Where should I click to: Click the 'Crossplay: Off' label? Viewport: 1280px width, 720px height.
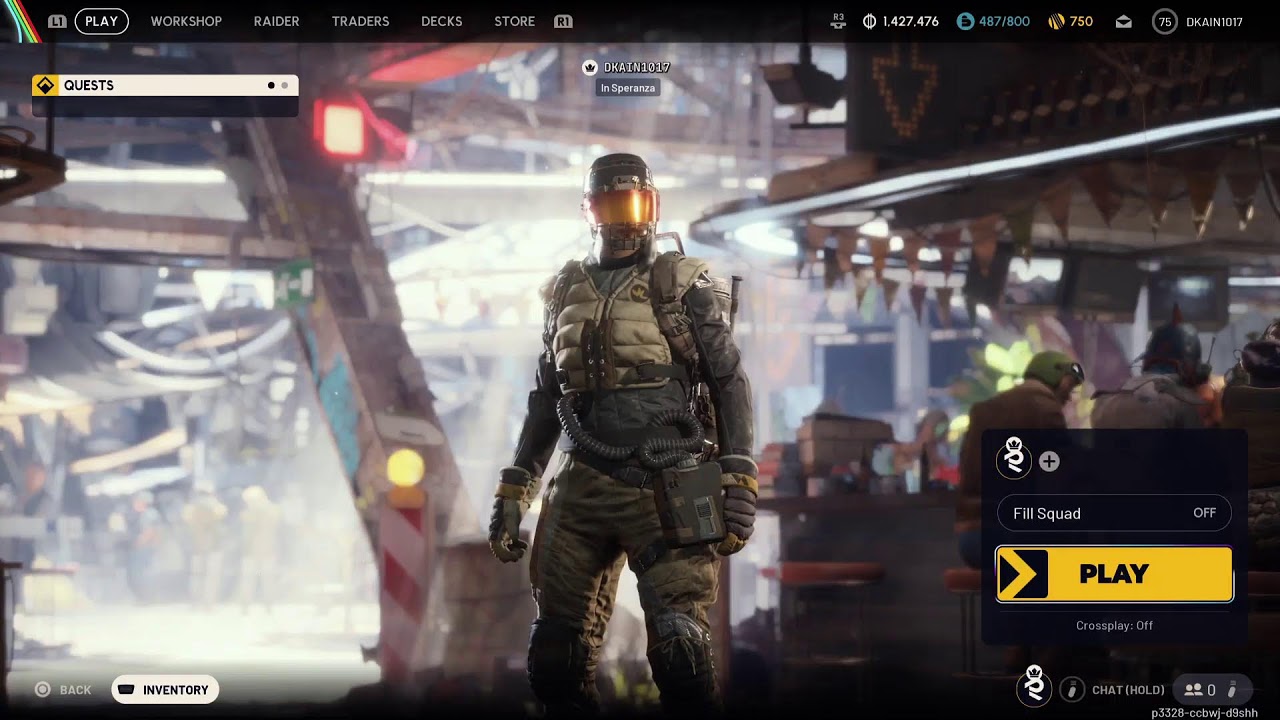[1114, 625]
